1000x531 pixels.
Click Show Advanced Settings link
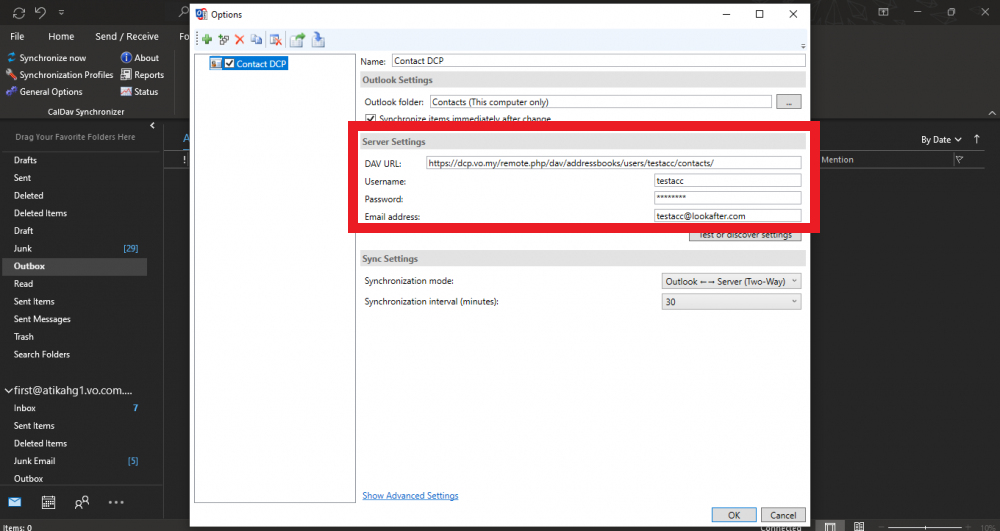pyautogui.click(x=410, y=496)
